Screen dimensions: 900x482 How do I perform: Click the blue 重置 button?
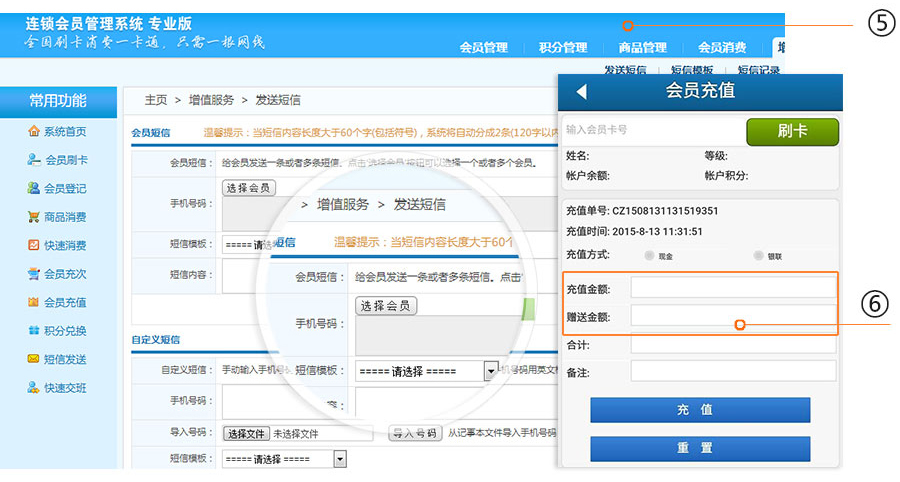click(x=700, y=448)
